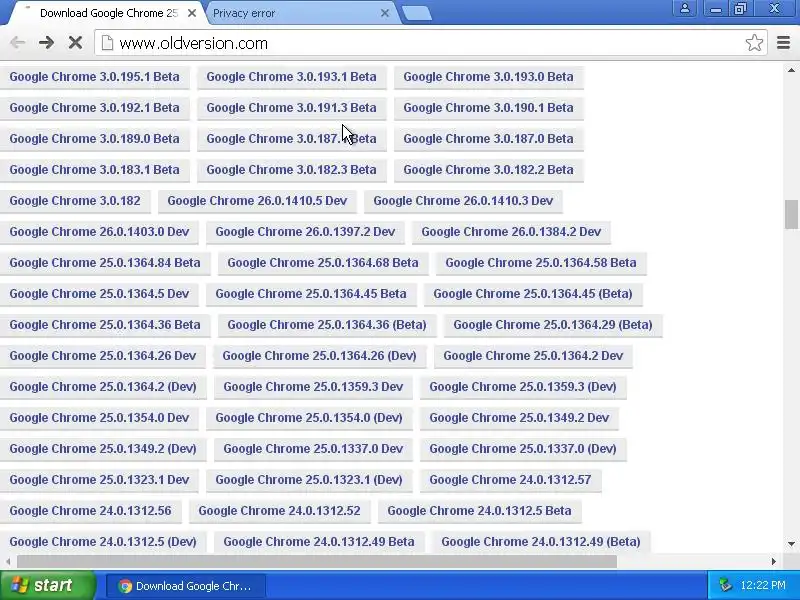This screenshot has height=600, width=800.
Task: Click the browser back arrow
Action: [18, 42]
